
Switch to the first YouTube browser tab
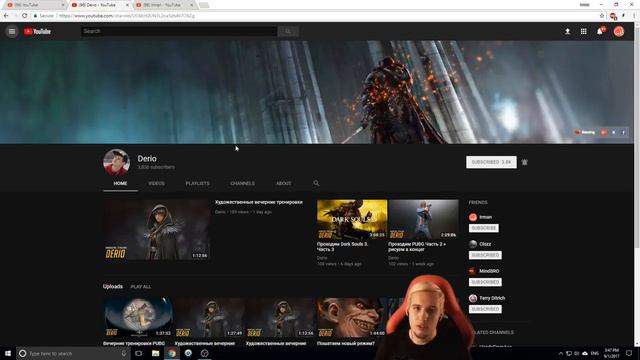click(x=35, y=5)
